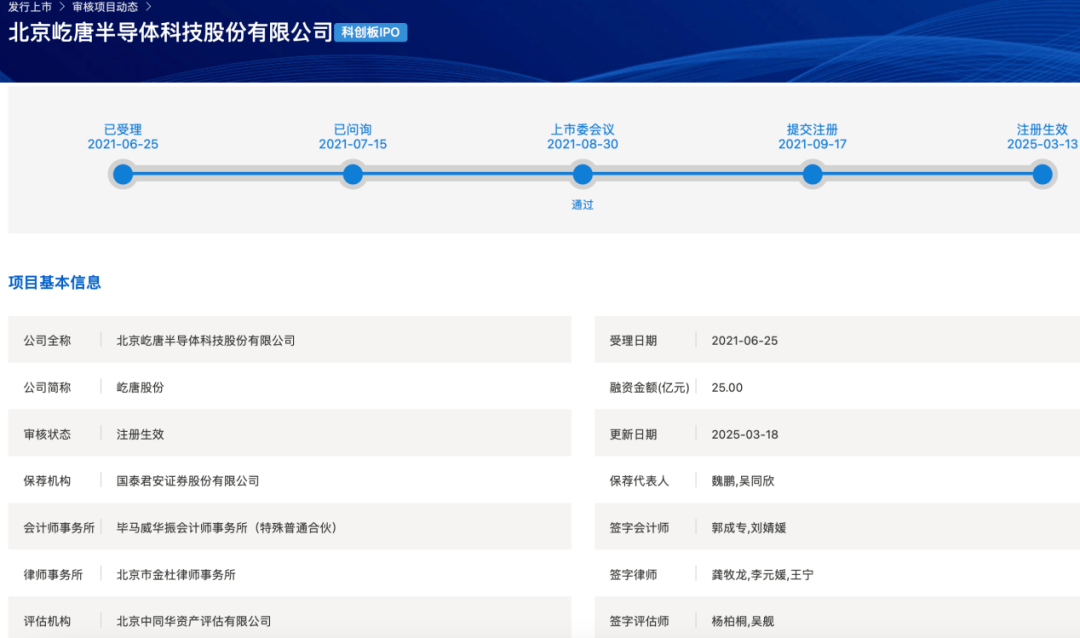Open the 审核项目动态 breadcrumb link
This screenshot has width=1080, height=638.
pos(105,7)
